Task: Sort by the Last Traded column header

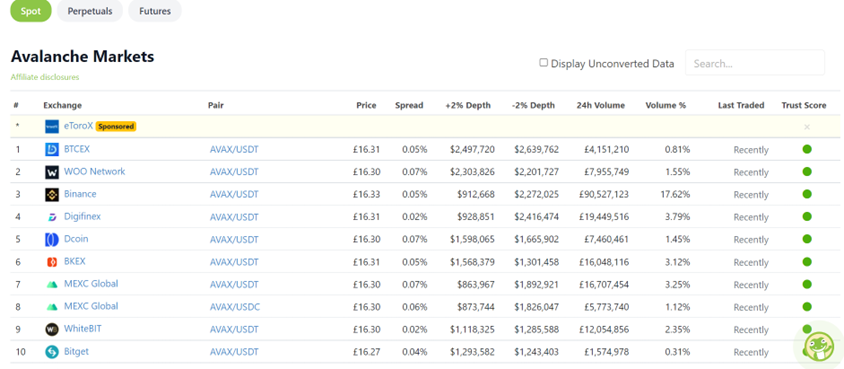Action: pyautogui.click(x=741, y=105)
